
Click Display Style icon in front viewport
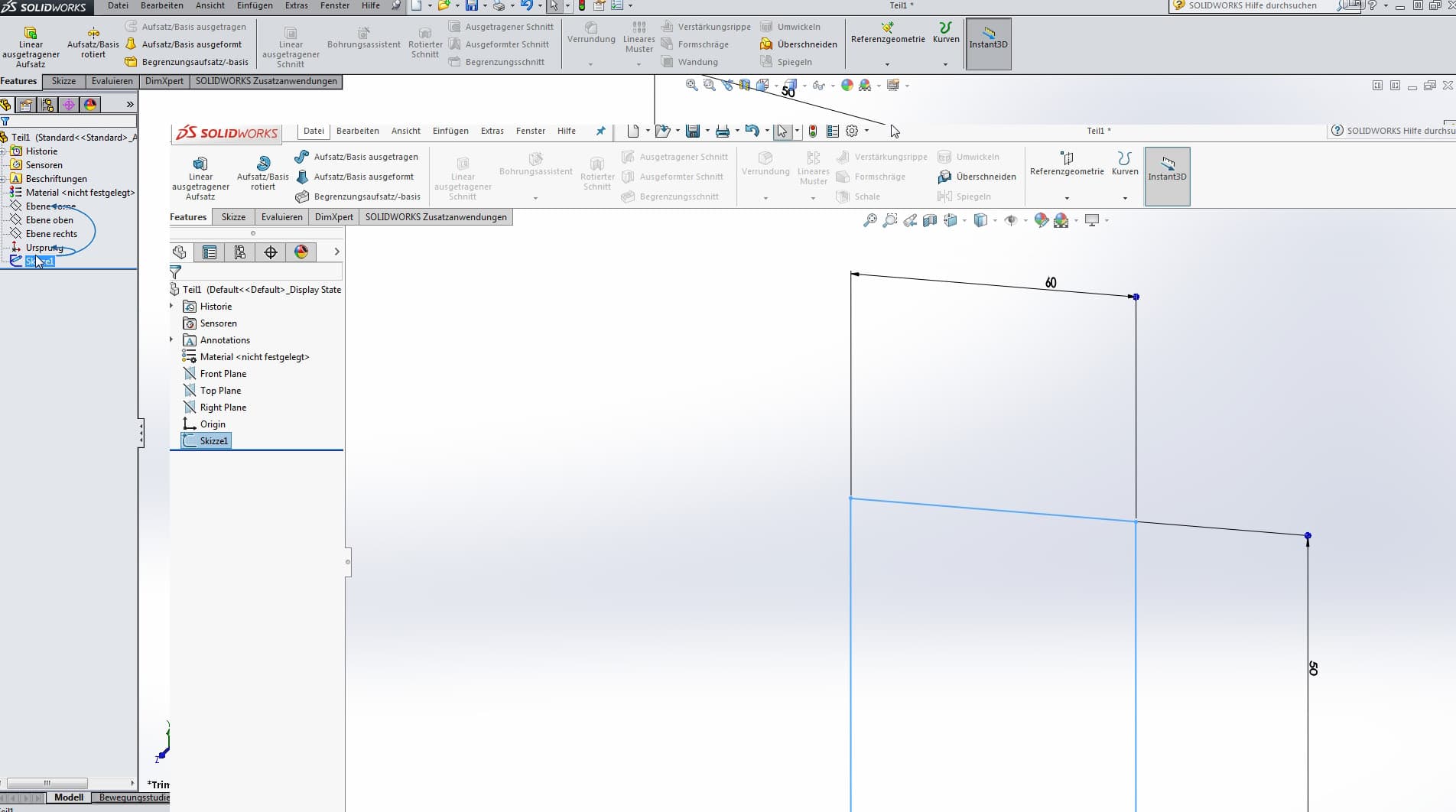coord(981,220)
